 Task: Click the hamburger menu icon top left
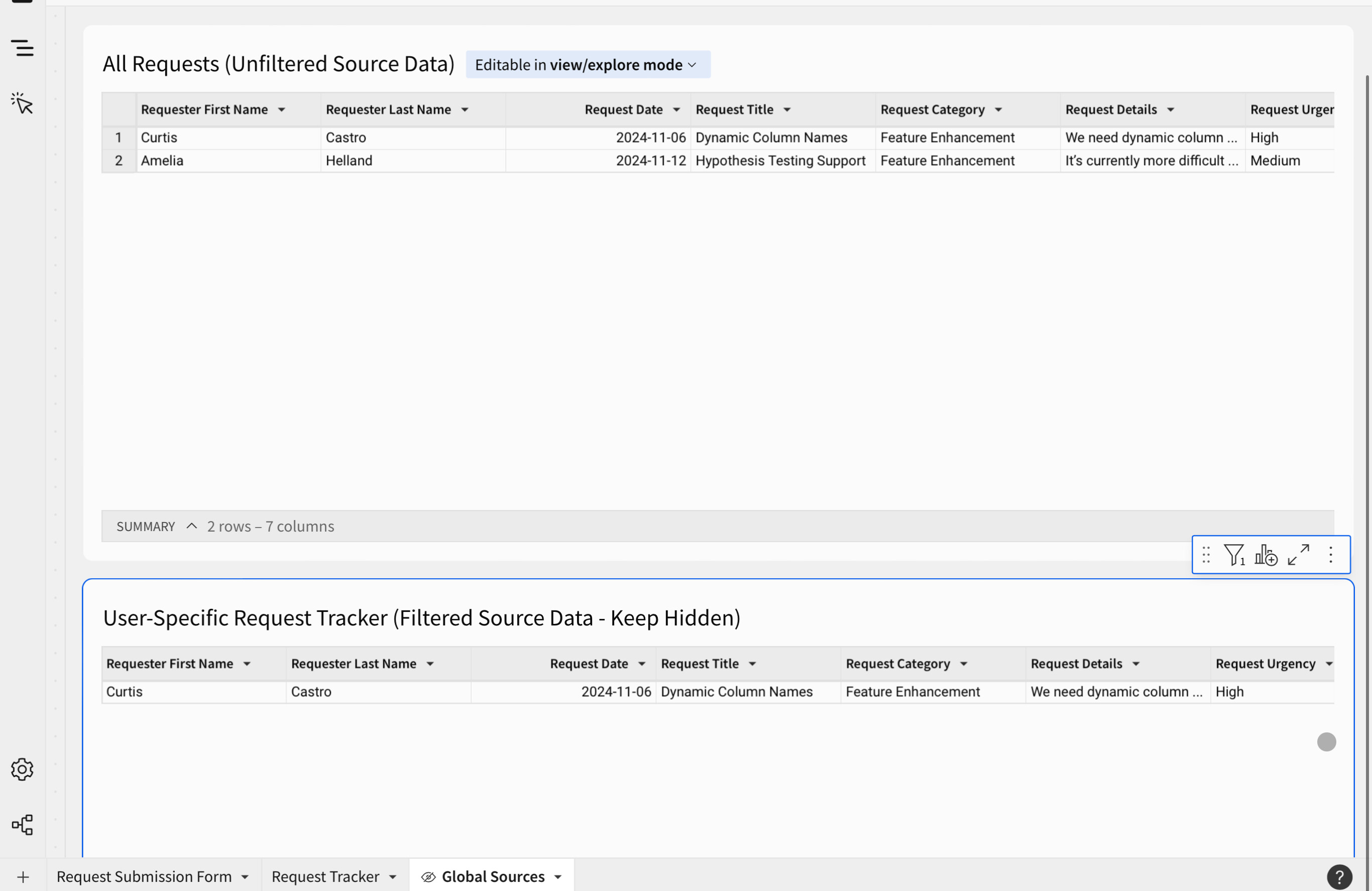23,48
